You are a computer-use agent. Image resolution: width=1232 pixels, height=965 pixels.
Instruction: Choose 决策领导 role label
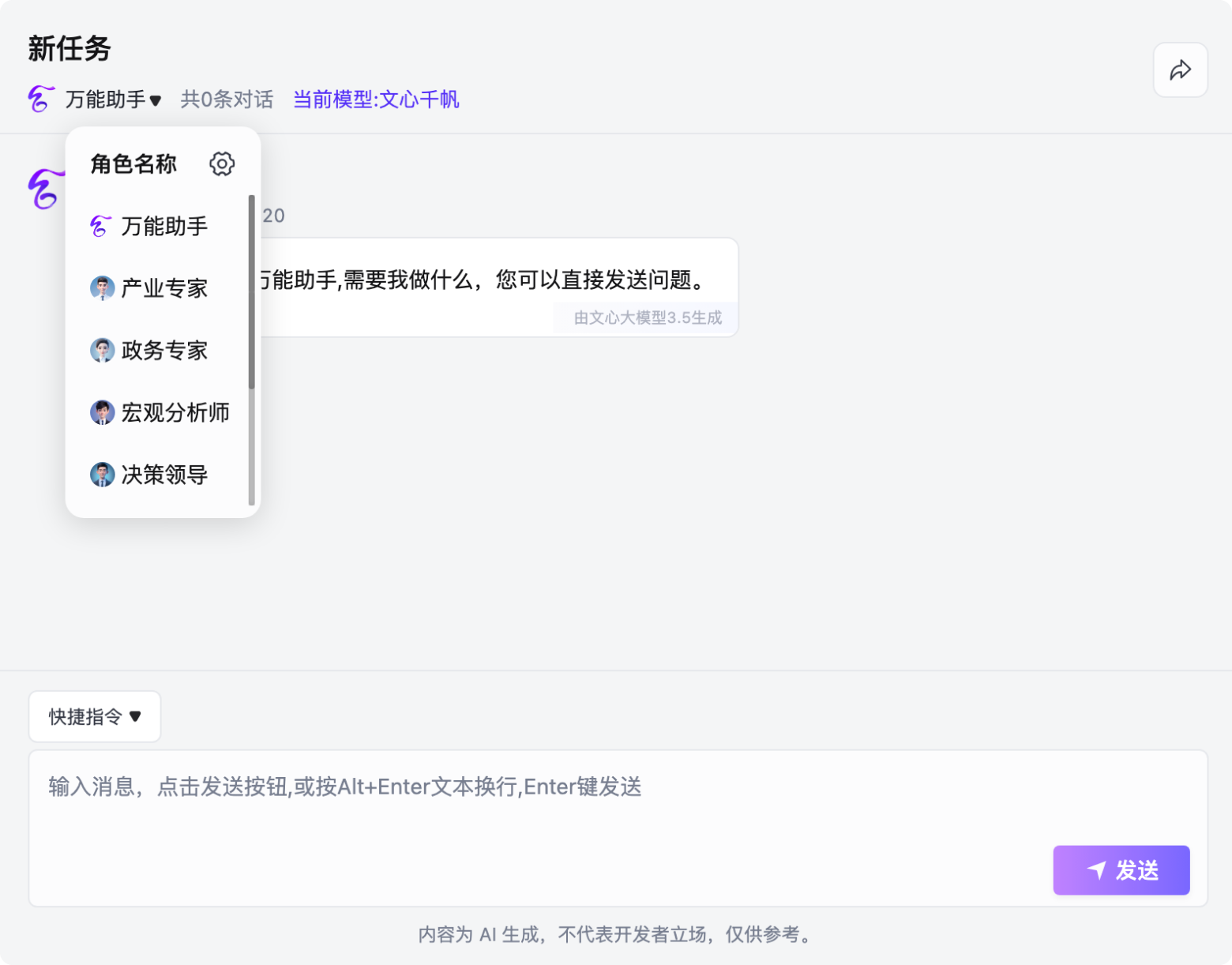click(x=164, y=475)
